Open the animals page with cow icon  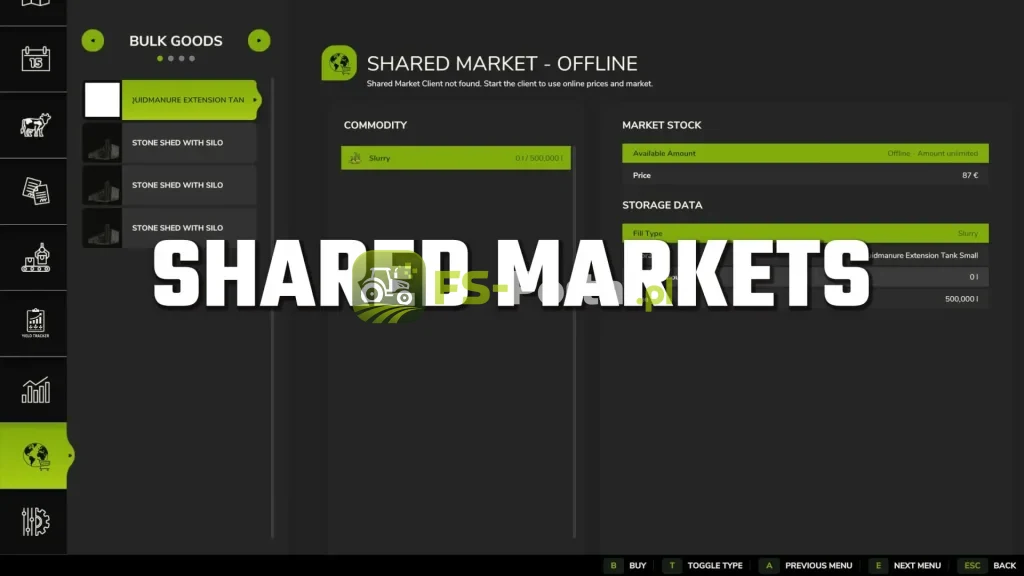[x=35, y=125]
